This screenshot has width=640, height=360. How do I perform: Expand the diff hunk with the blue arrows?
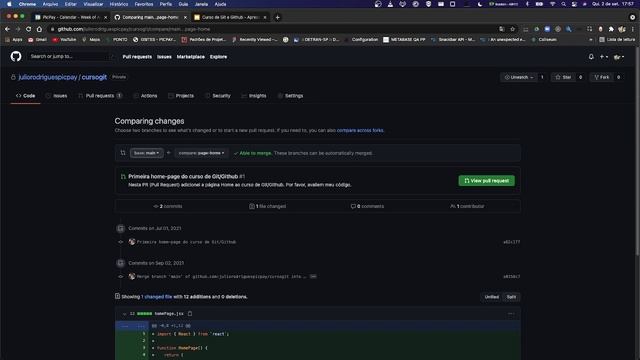pyautogui.click(x=131, y=326)
